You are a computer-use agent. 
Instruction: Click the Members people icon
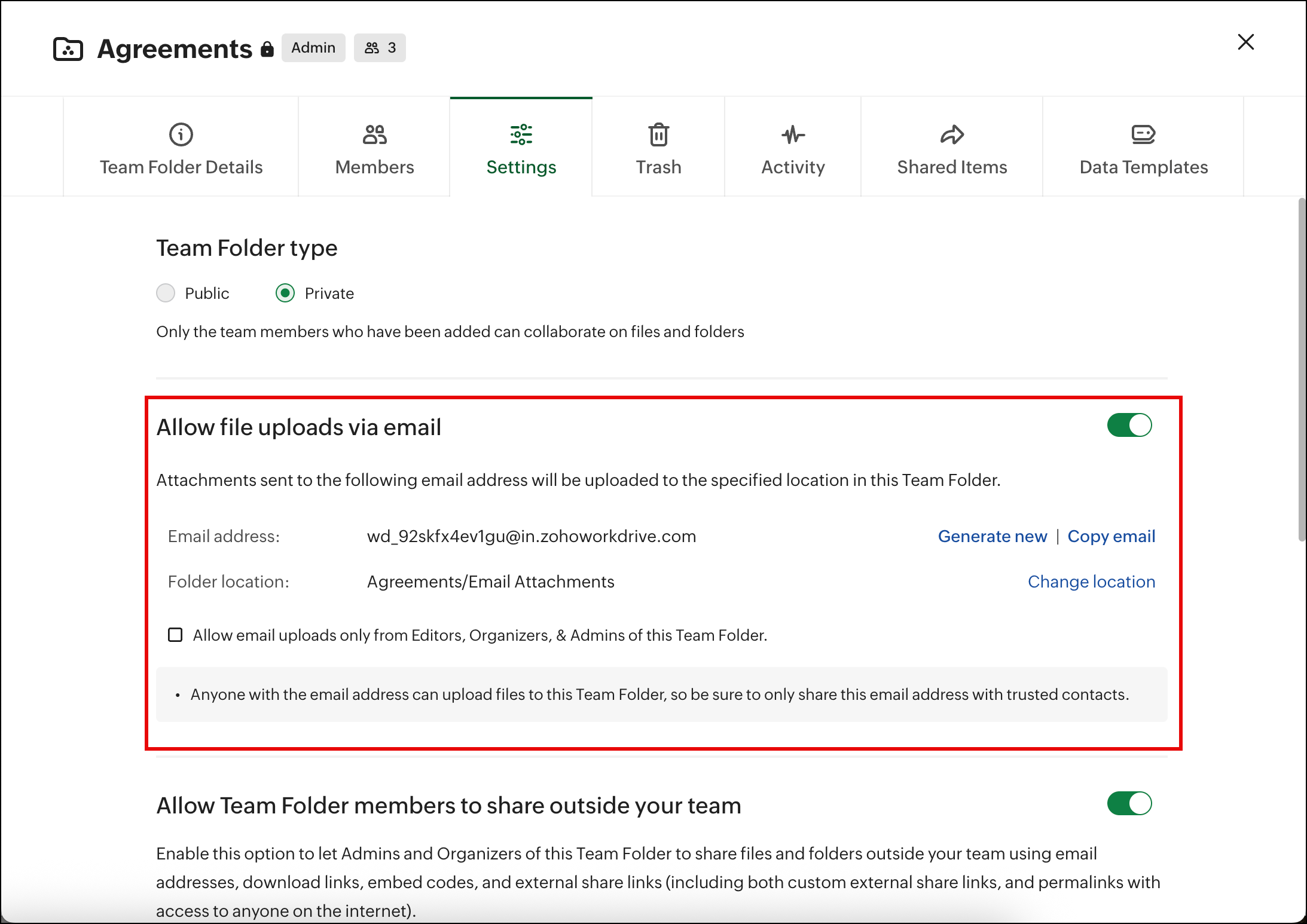click(374, 134)
